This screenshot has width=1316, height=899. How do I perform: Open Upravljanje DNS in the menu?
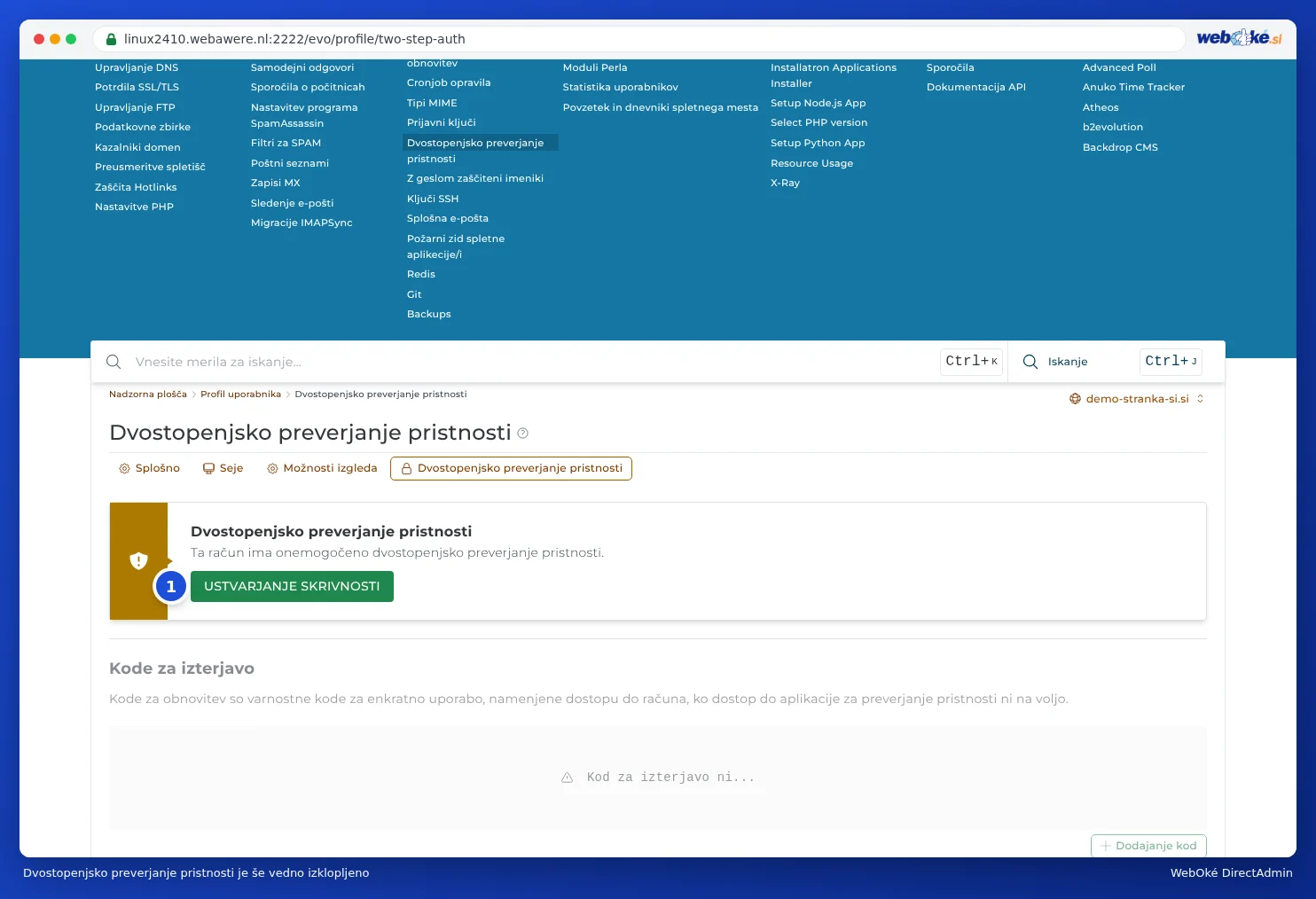(137, 67)
